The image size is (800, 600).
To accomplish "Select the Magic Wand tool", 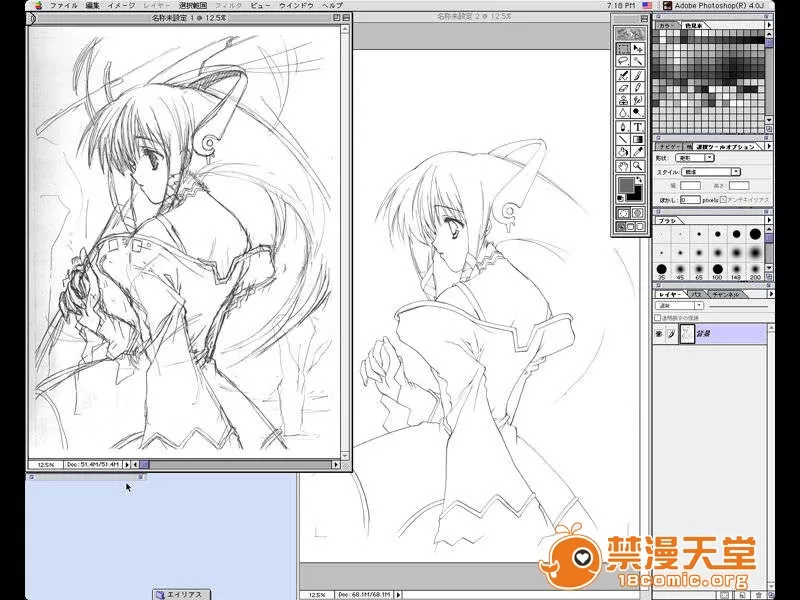I will pyautogui.click(x=637, y=61).
